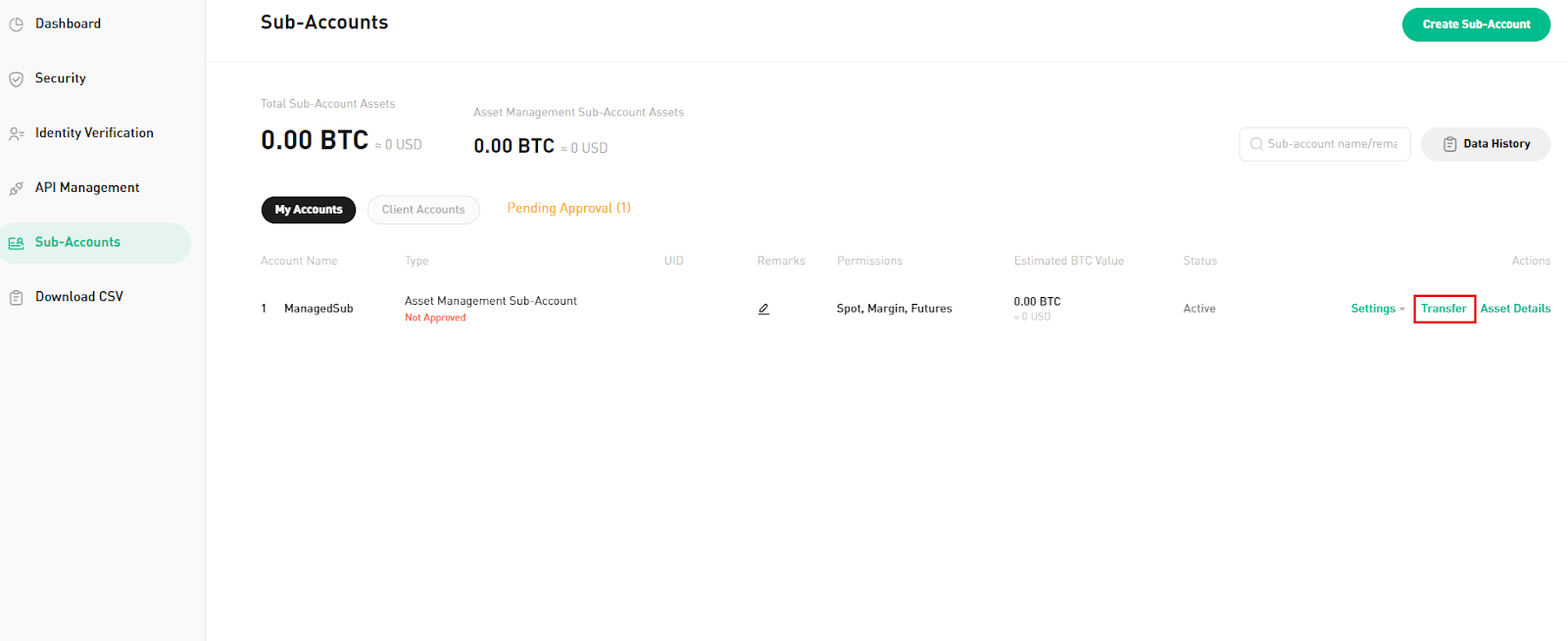The height and width of the screenshot is (641, 1568).
Task: Click the Remarks column header
Action: coord(781,261)
